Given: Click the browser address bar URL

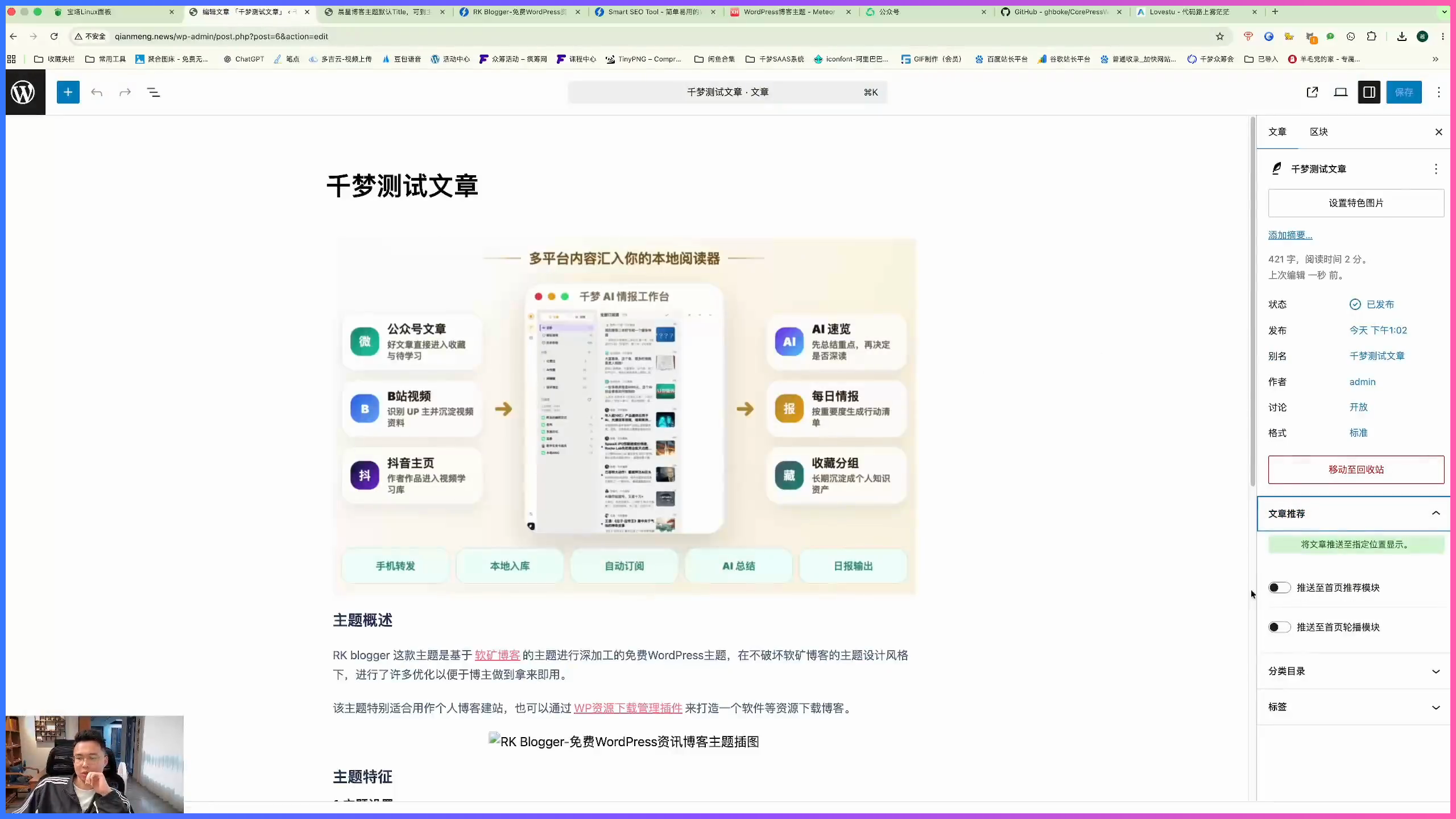Looking at the screenshot, I should (x=221, y=36).
